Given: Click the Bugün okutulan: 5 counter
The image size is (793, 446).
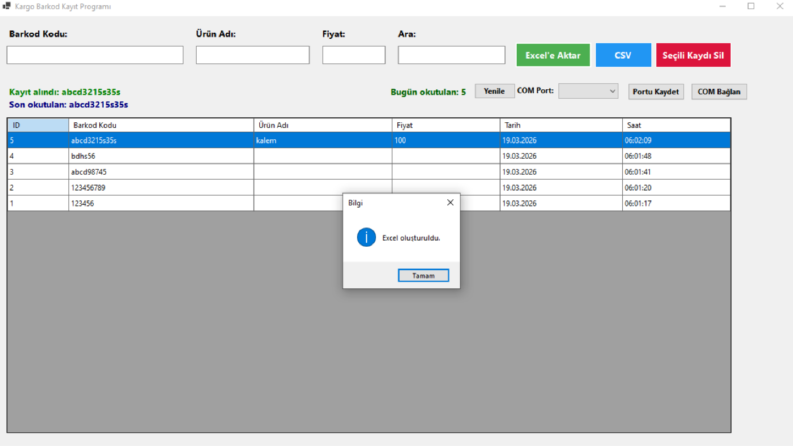Looking at the screenshot, I should coord(428,92).
